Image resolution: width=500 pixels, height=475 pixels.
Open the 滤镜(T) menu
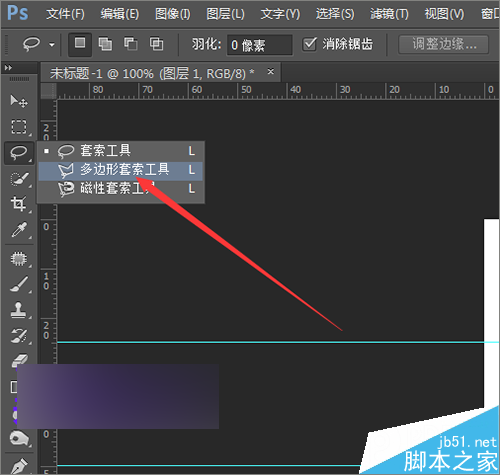click(x=389, y=14)
